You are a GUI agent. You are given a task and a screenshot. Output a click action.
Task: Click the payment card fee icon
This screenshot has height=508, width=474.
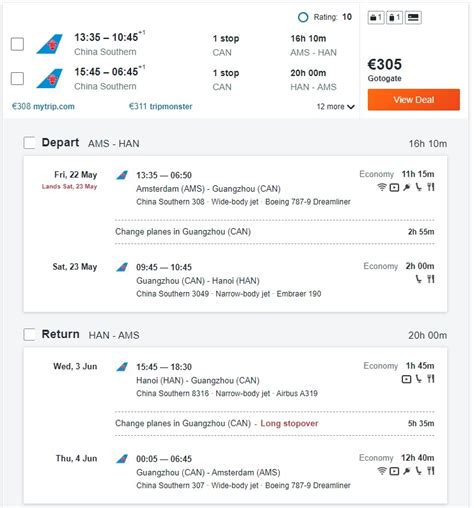(413, 17)
